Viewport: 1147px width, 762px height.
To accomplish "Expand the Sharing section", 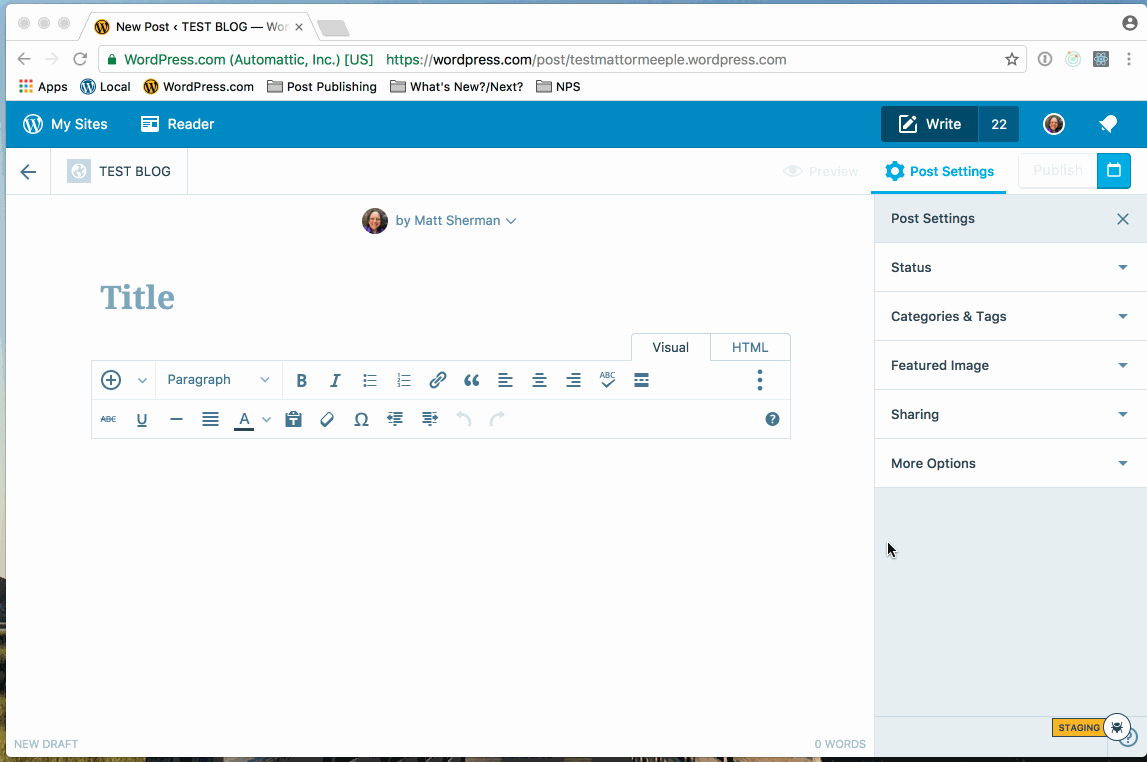I will pyautogui.click(x=1010, y=415).
